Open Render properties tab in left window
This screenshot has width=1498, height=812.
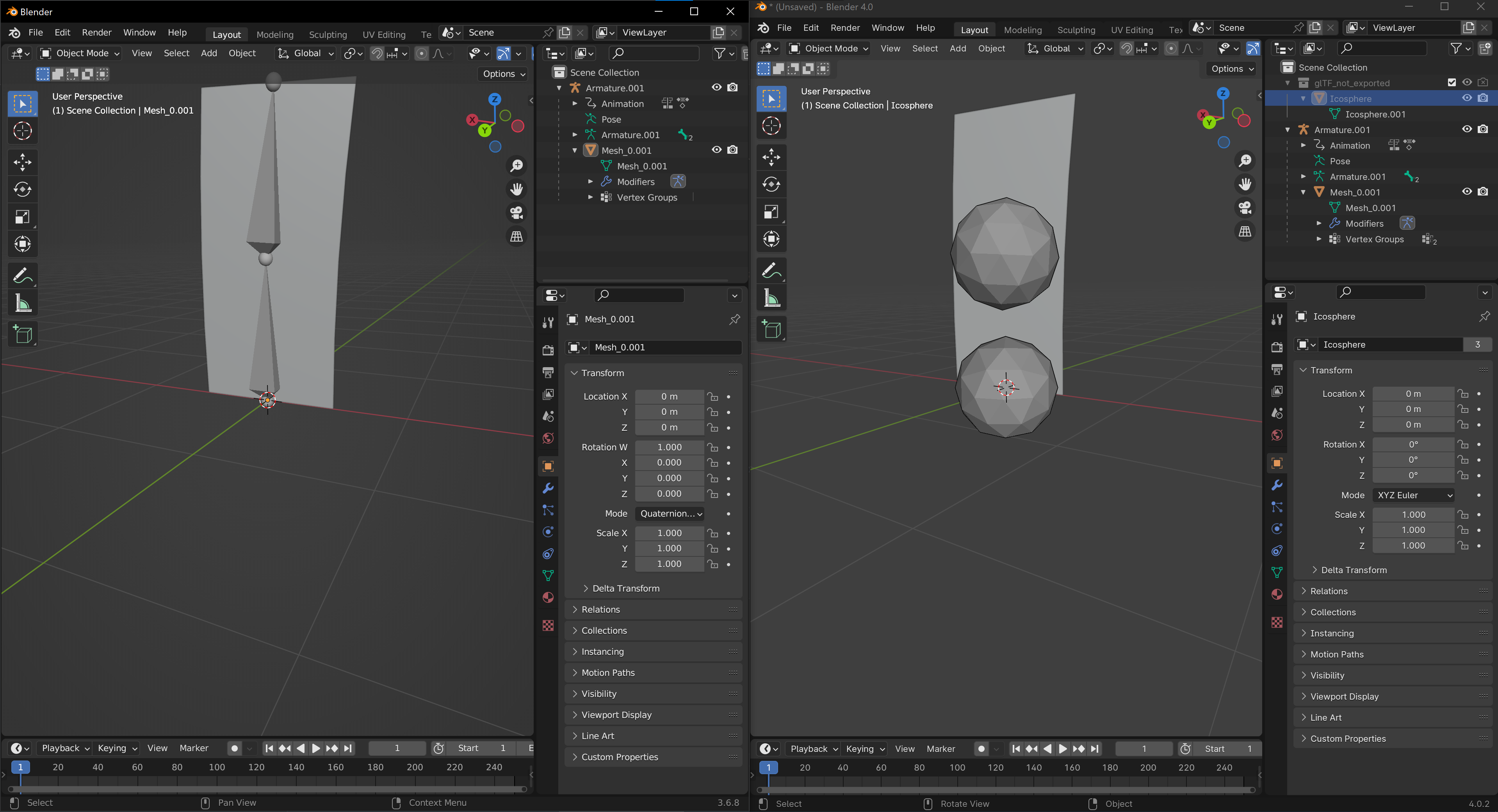(548, 350)
